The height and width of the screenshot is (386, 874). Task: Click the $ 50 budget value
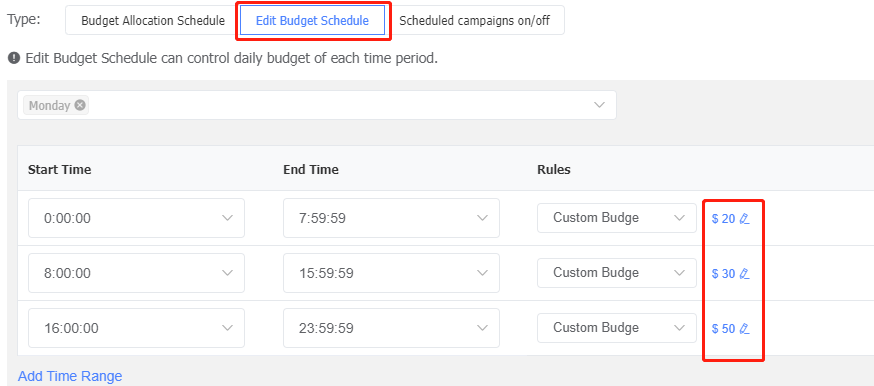[x=724, y=329]
